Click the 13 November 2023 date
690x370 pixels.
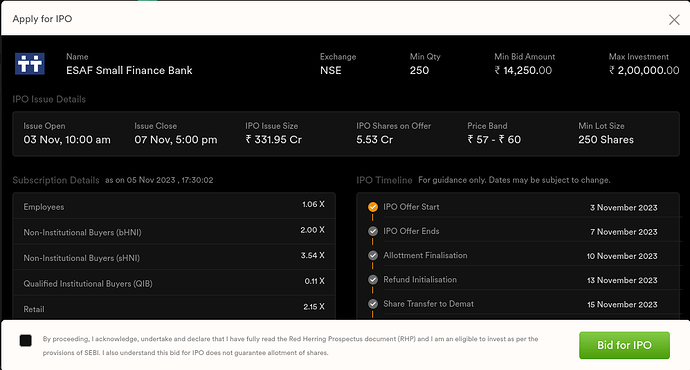click(622, 280)
